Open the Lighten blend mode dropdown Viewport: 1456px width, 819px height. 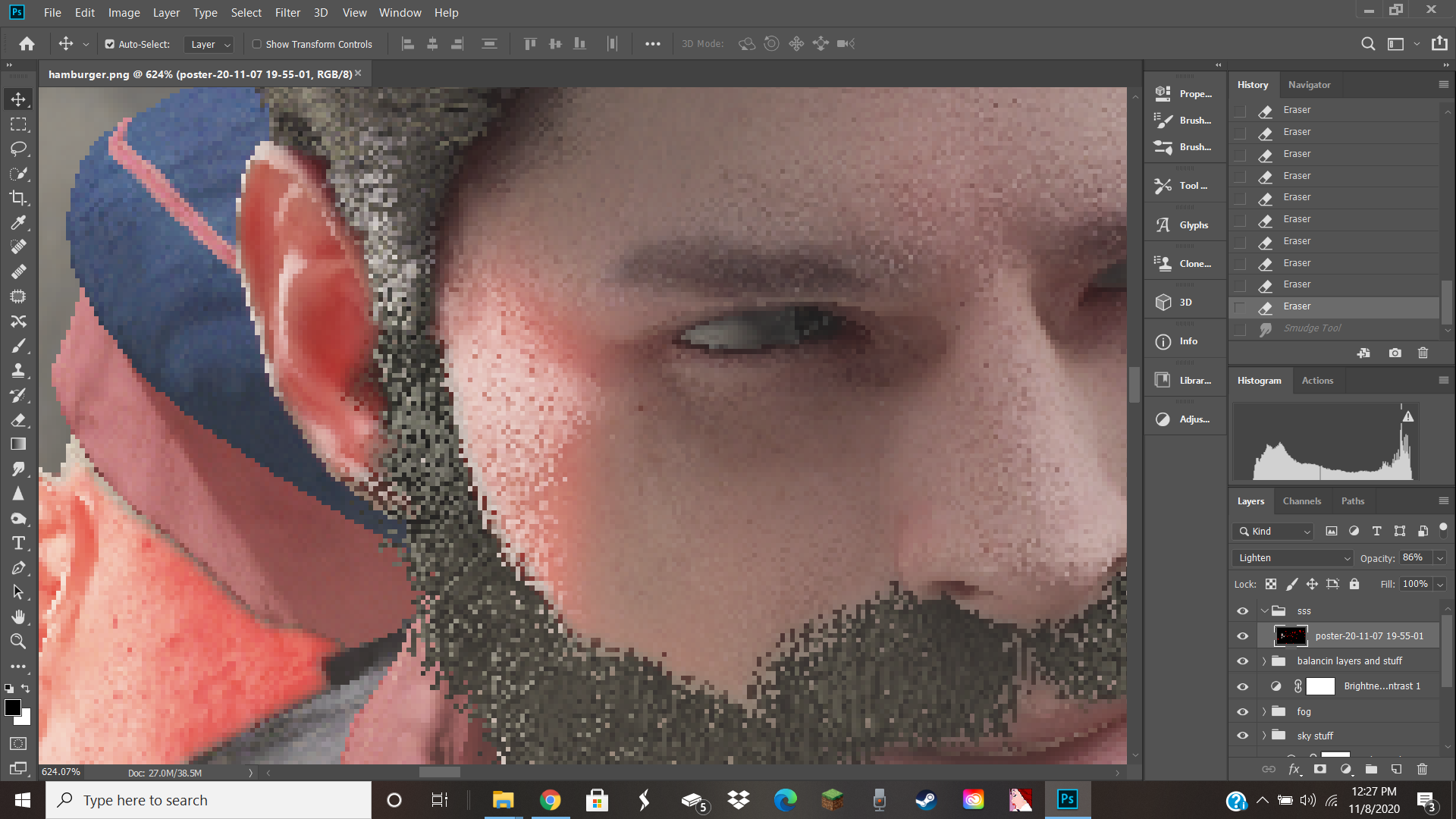[1293, 558]
